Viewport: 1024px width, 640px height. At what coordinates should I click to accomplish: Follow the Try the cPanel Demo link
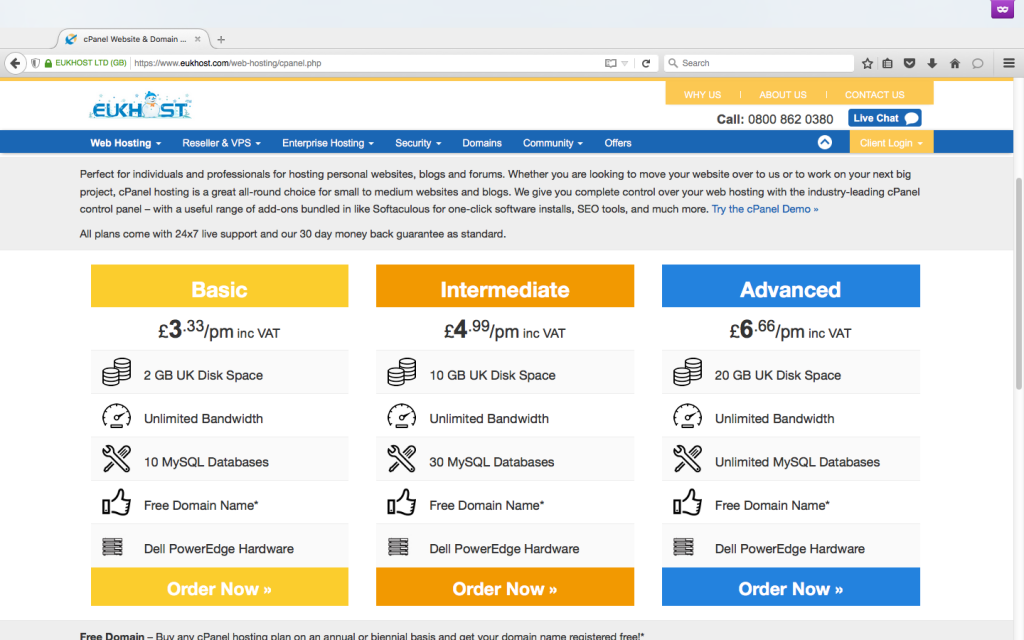[765, 209]
